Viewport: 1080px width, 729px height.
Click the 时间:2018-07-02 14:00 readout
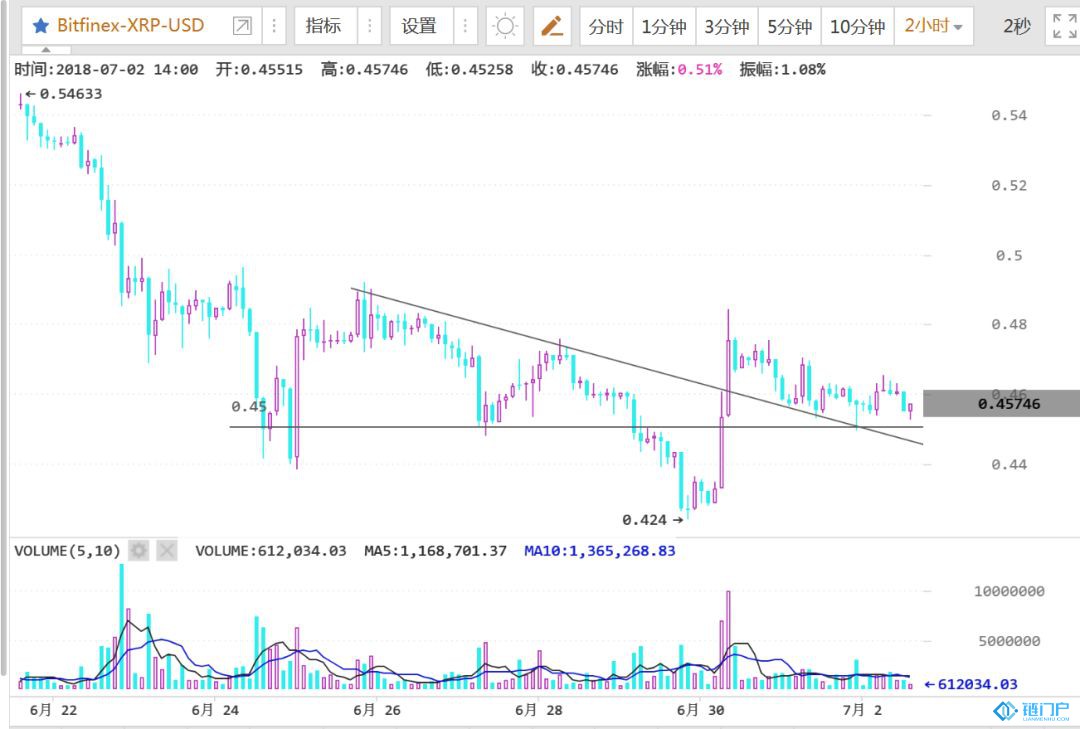point(106,70)
